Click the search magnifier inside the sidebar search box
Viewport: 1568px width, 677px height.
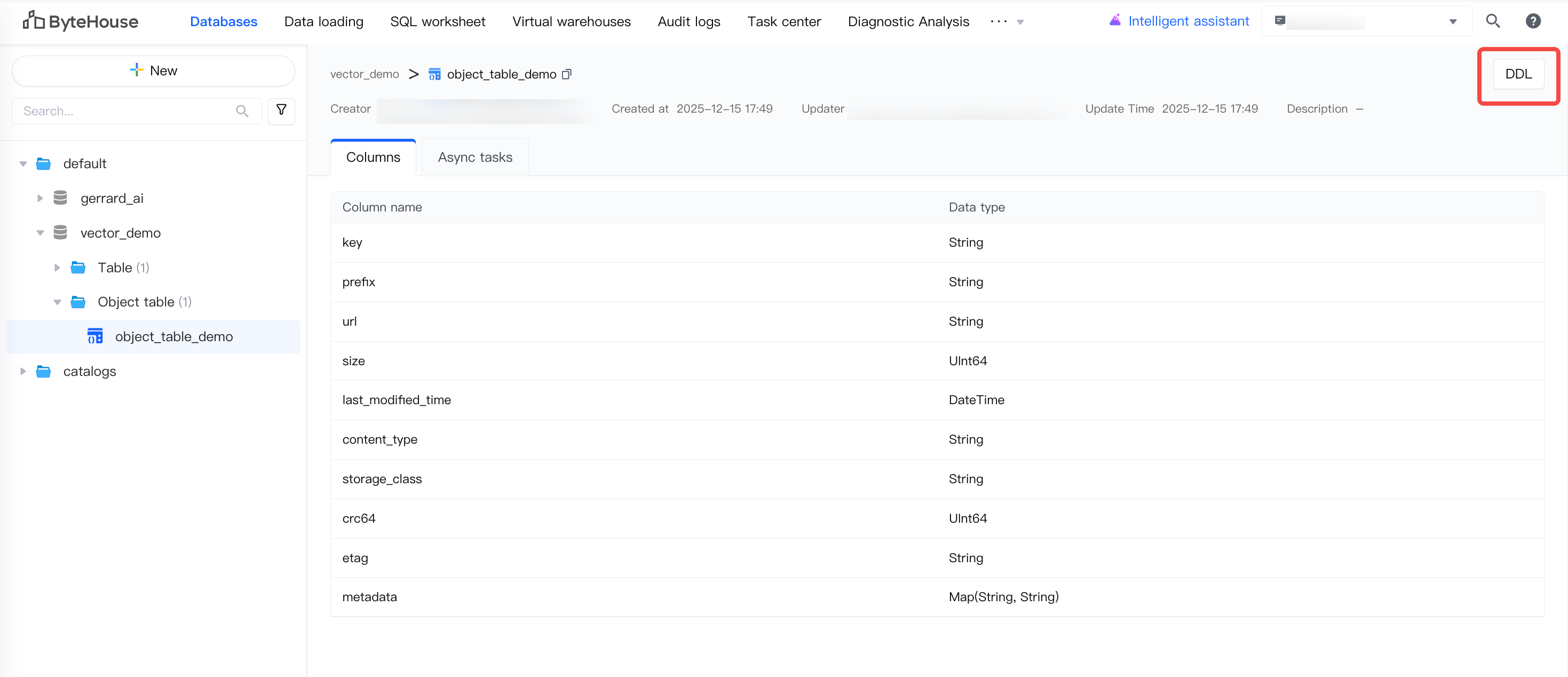242,111
